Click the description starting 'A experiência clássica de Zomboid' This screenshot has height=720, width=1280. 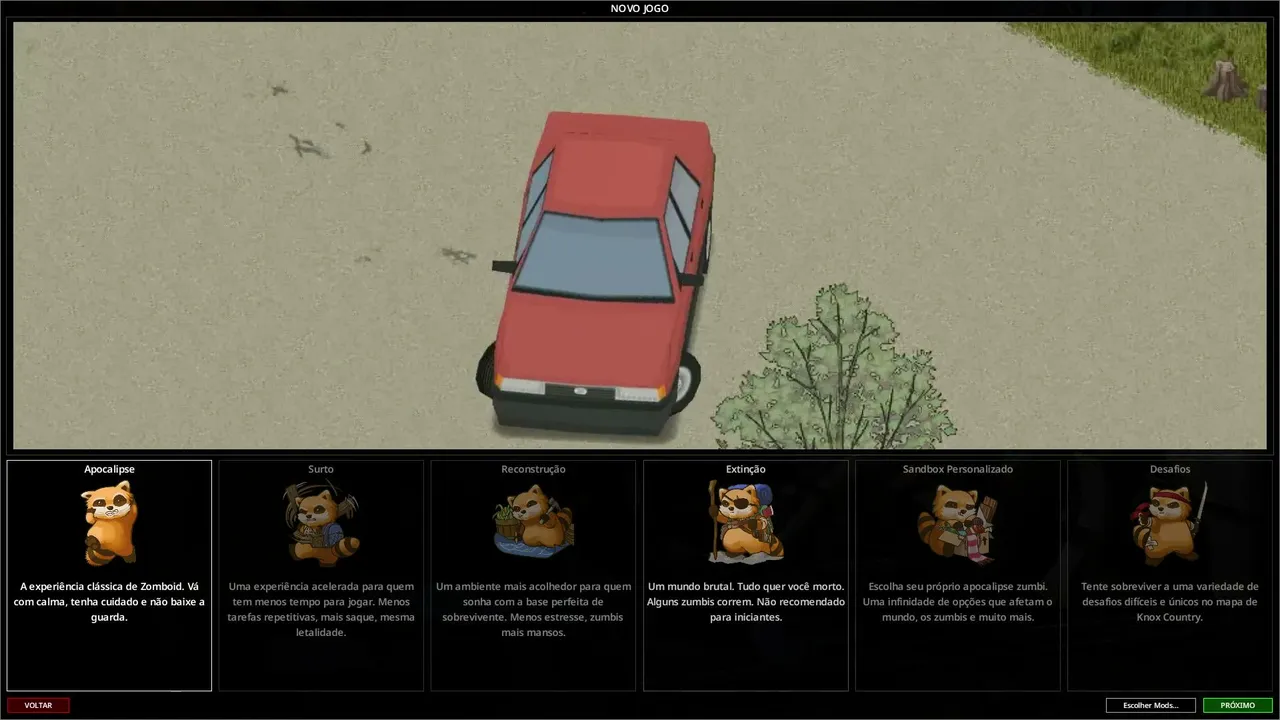click(x=109, y=602)
